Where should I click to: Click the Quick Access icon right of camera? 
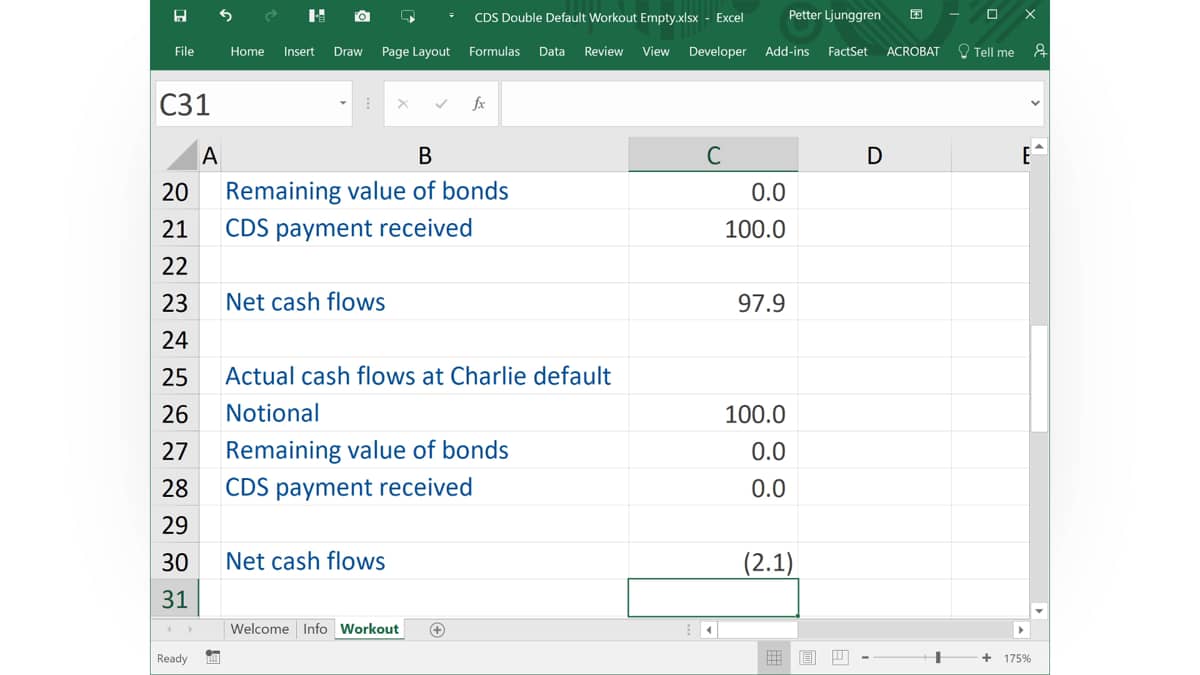pyautogui.click(x=408, y=16)
